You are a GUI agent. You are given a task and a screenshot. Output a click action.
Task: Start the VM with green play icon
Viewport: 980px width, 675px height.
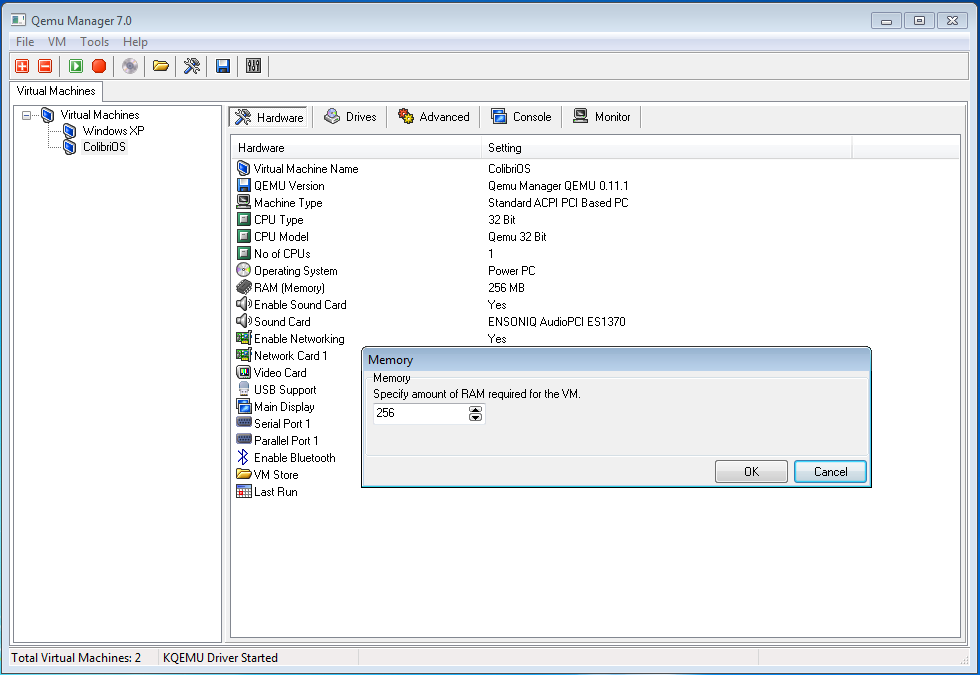[x=76, y=66]
